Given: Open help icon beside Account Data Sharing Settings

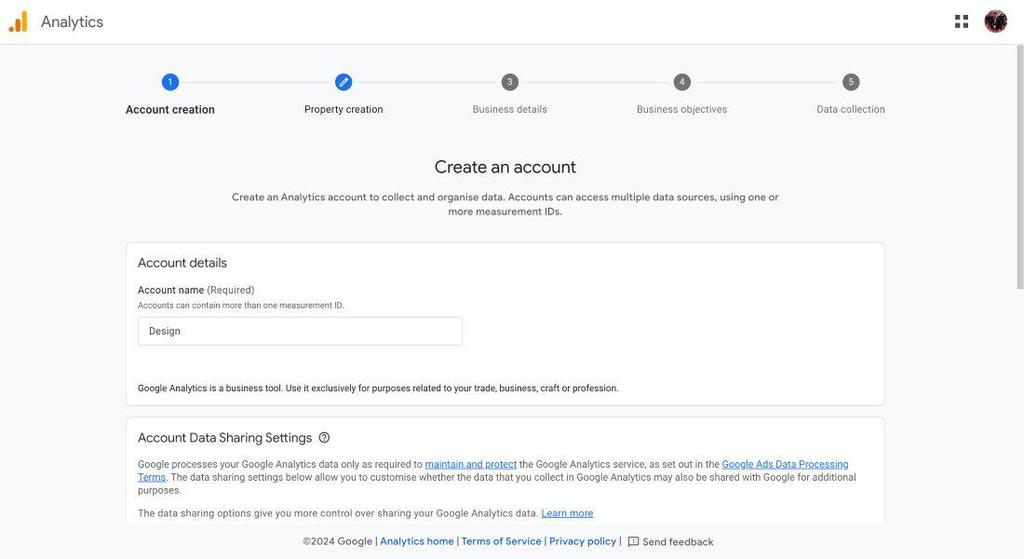Looking at the screenshot, I should [x=324, y=438].
